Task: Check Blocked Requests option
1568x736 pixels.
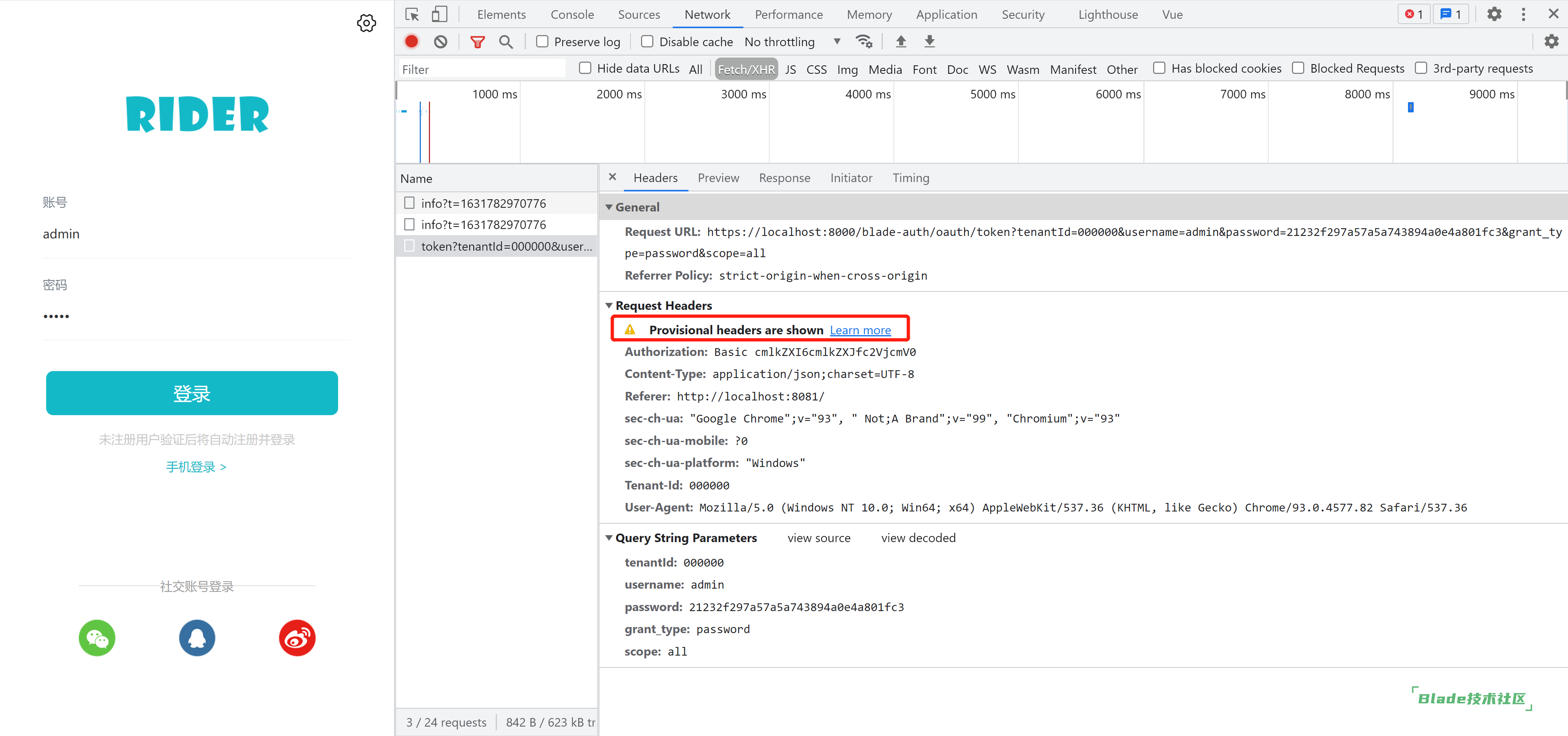Action: [x=1298, y=68]
